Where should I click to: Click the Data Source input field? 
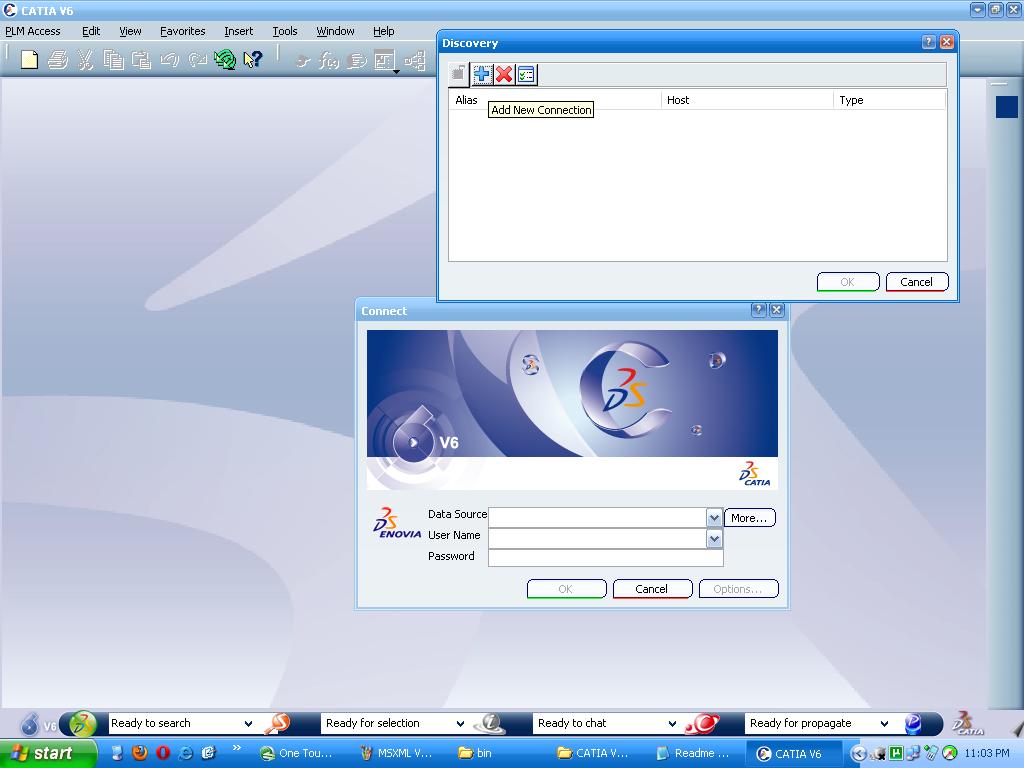tap(598, 518)
